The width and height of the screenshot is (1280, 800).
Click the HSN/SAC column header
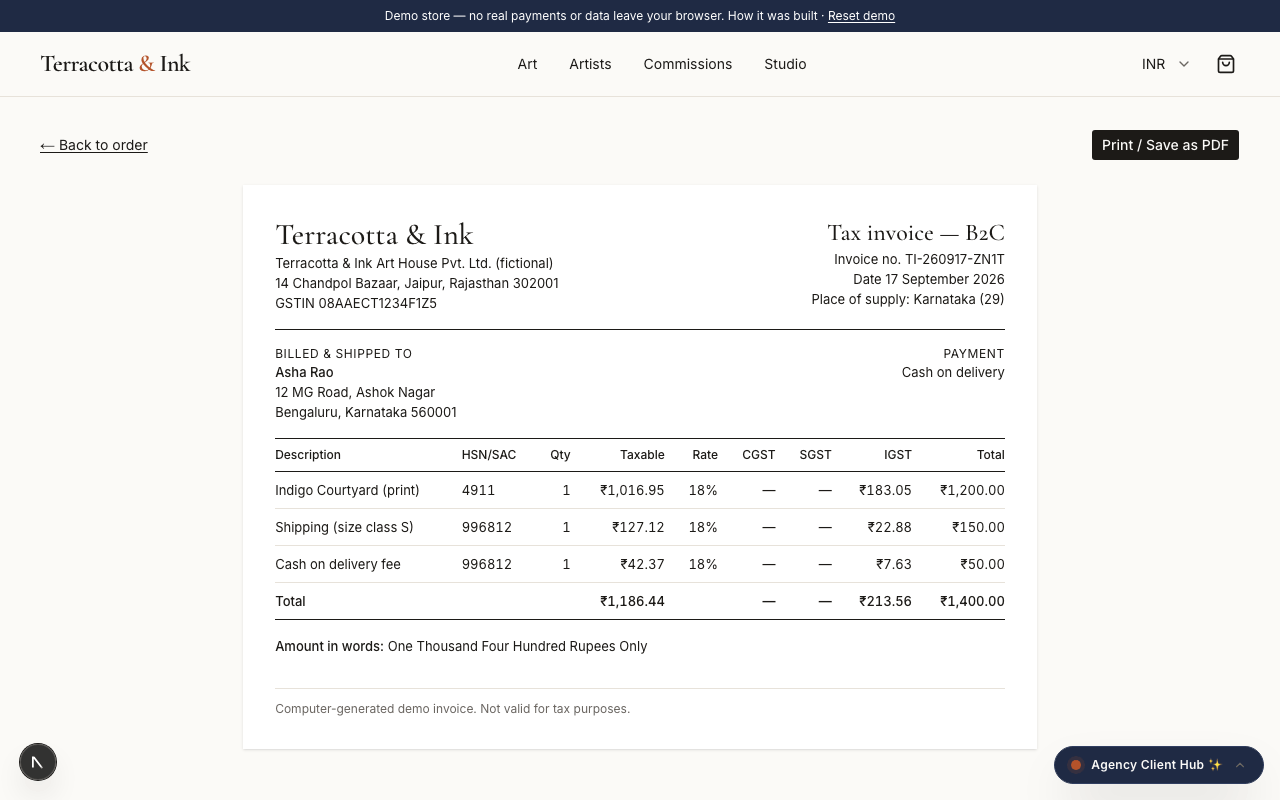point(489,454)
